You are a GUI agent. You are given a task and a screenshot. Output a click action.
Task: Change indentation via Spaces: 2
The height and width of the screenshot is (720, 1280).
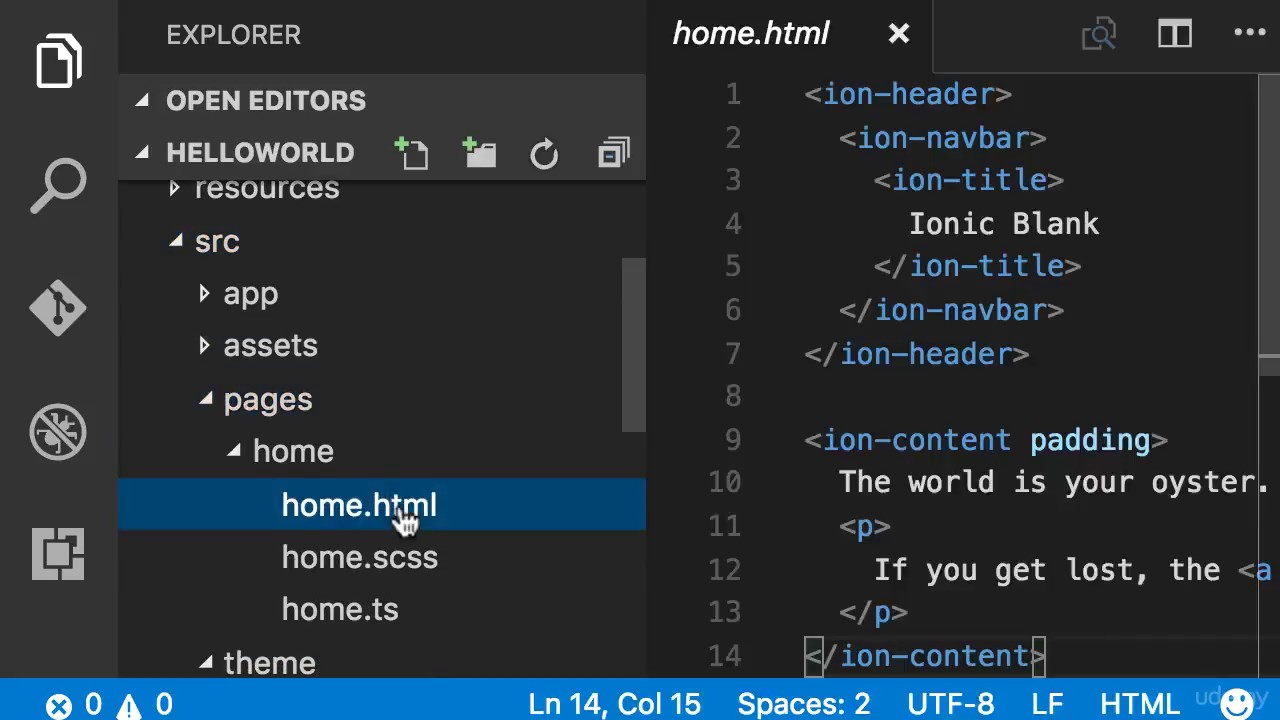pyautogui.click(x=803, y=704)
